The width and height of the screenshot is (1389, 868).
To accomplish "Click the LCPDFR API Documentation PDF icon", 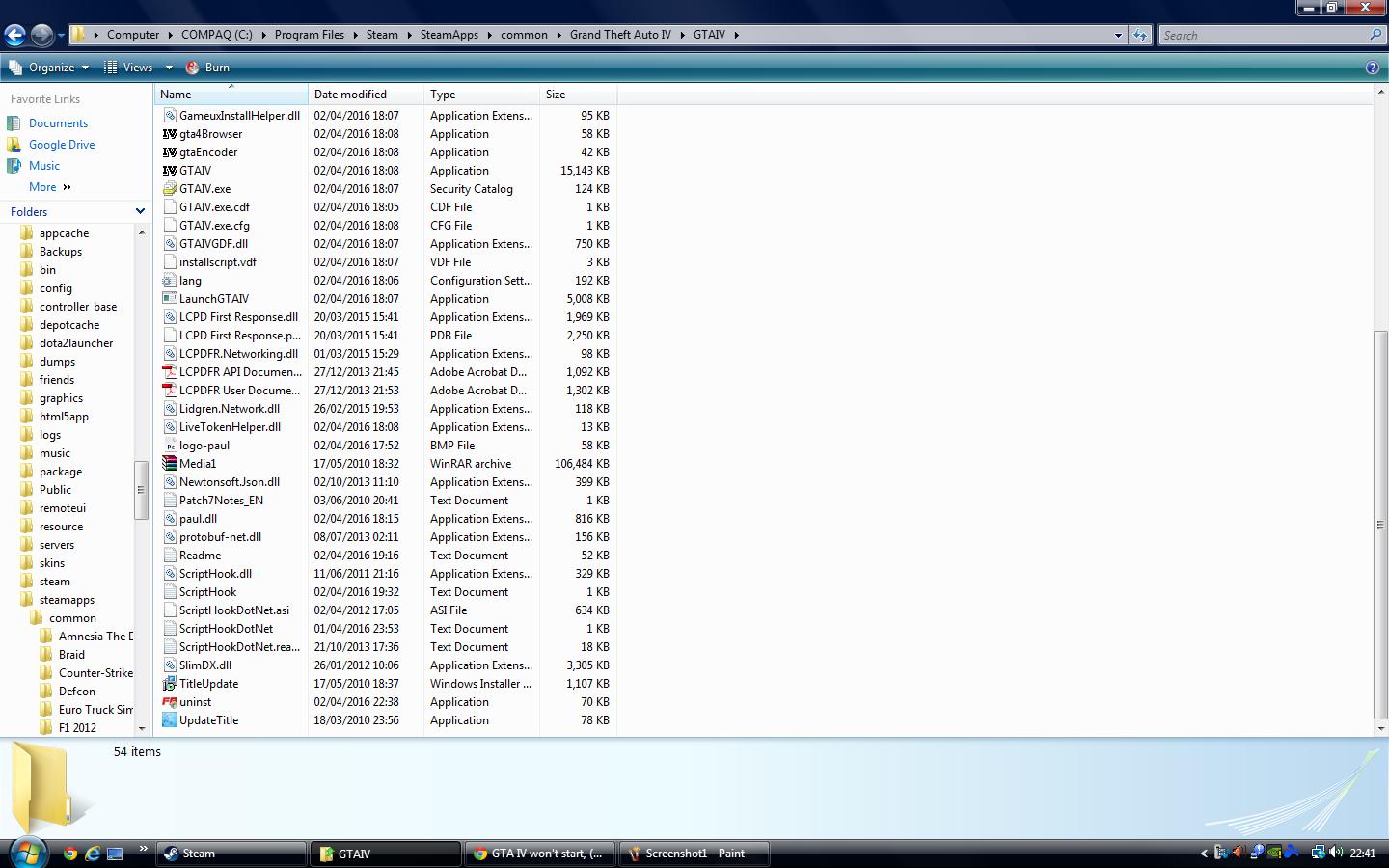I will click(x=170, y=372).
